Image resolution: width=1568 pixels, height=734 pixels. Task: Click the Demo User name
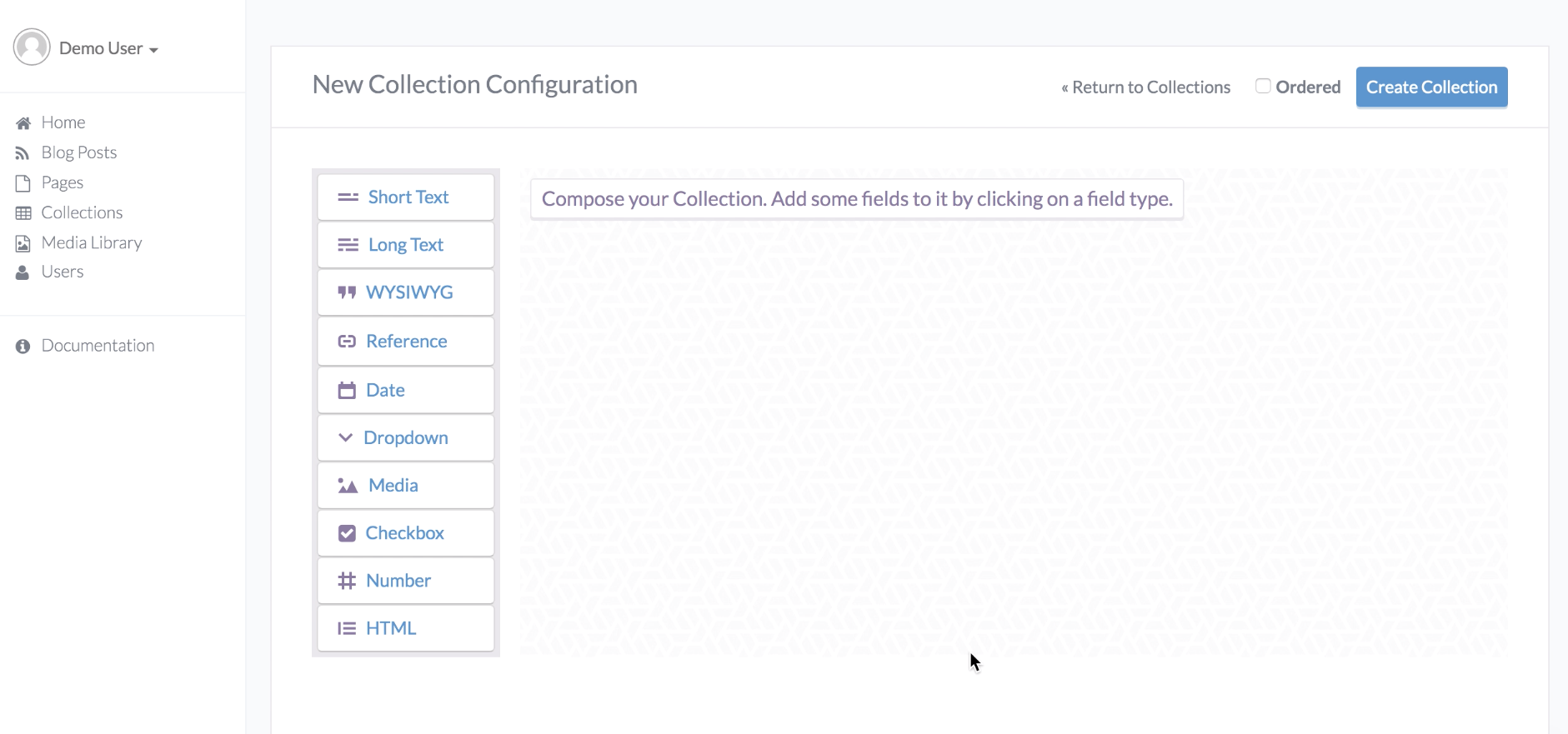[x=101, y=48]
